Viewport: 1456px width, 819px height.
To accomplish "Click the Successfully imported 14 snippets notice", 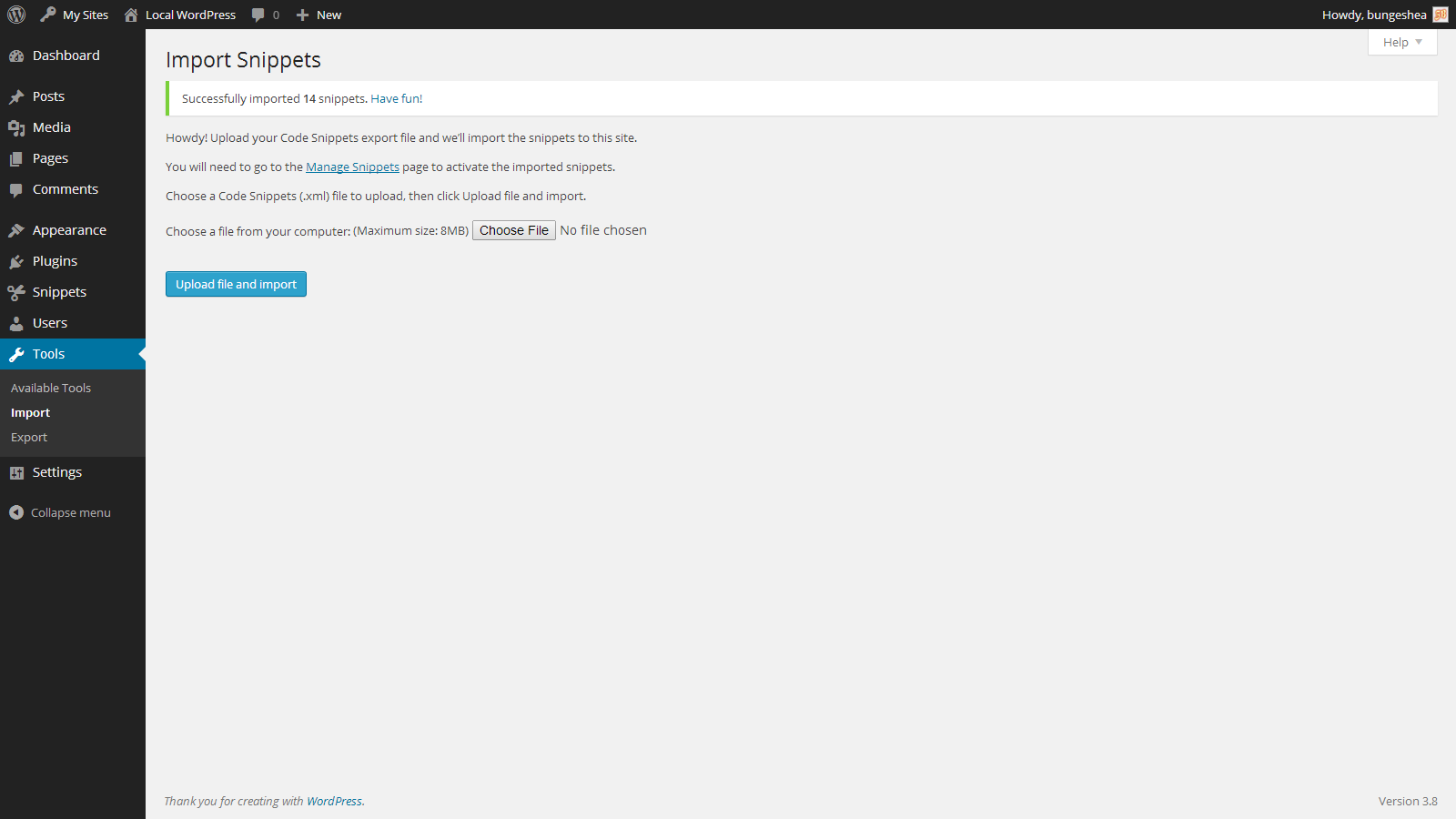I will (802, 98).
